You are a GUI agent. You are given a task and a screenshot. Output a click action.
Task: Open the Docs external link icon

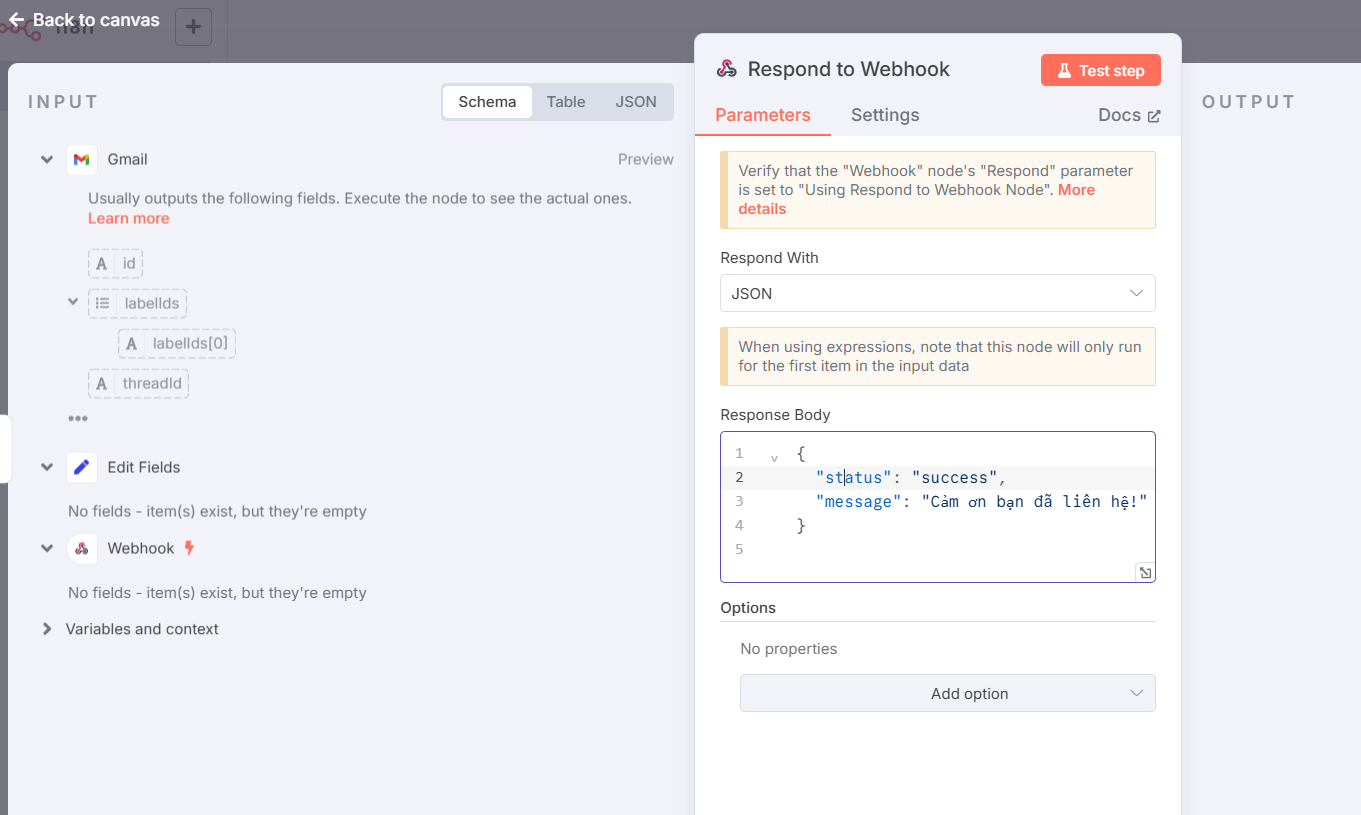(1154, 116)
